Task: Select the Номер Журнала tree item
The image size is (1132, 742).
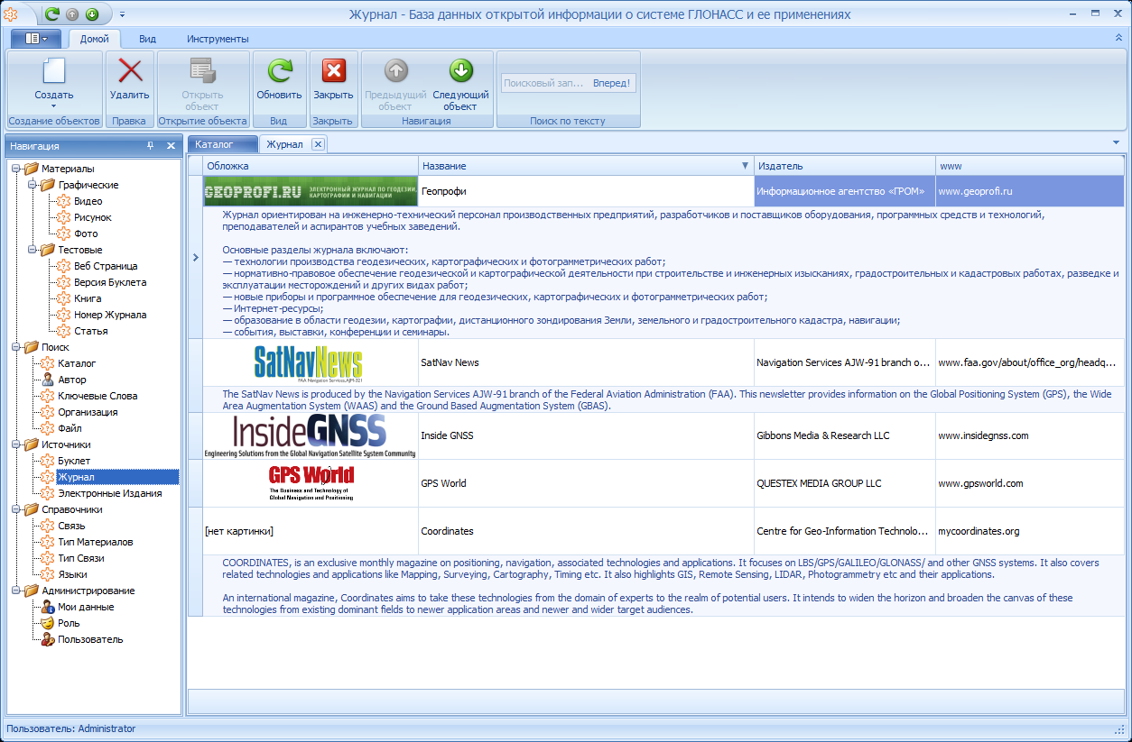Action: pyautogui.click(x=110, y=315)
